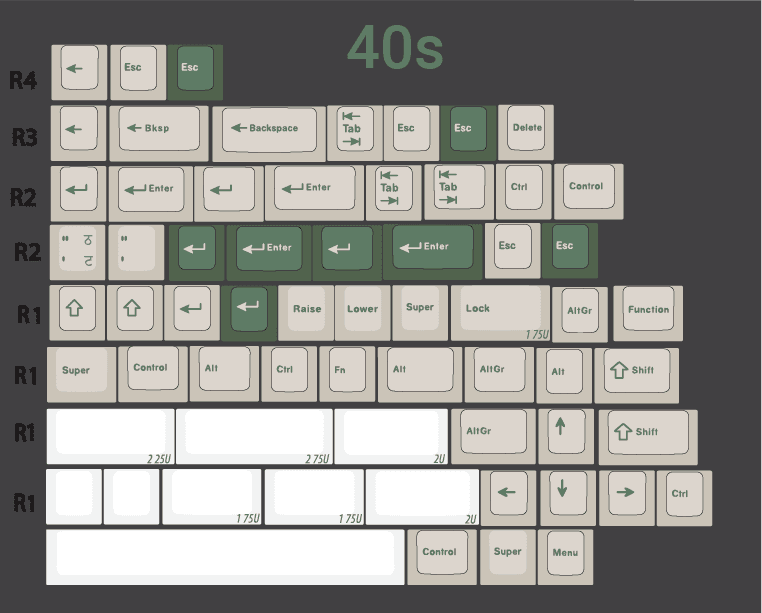Image resolution: width=762 pixels, height=613 pixels.
Task: Click the Lock 1.75U keycap
Action: [499, 311]
